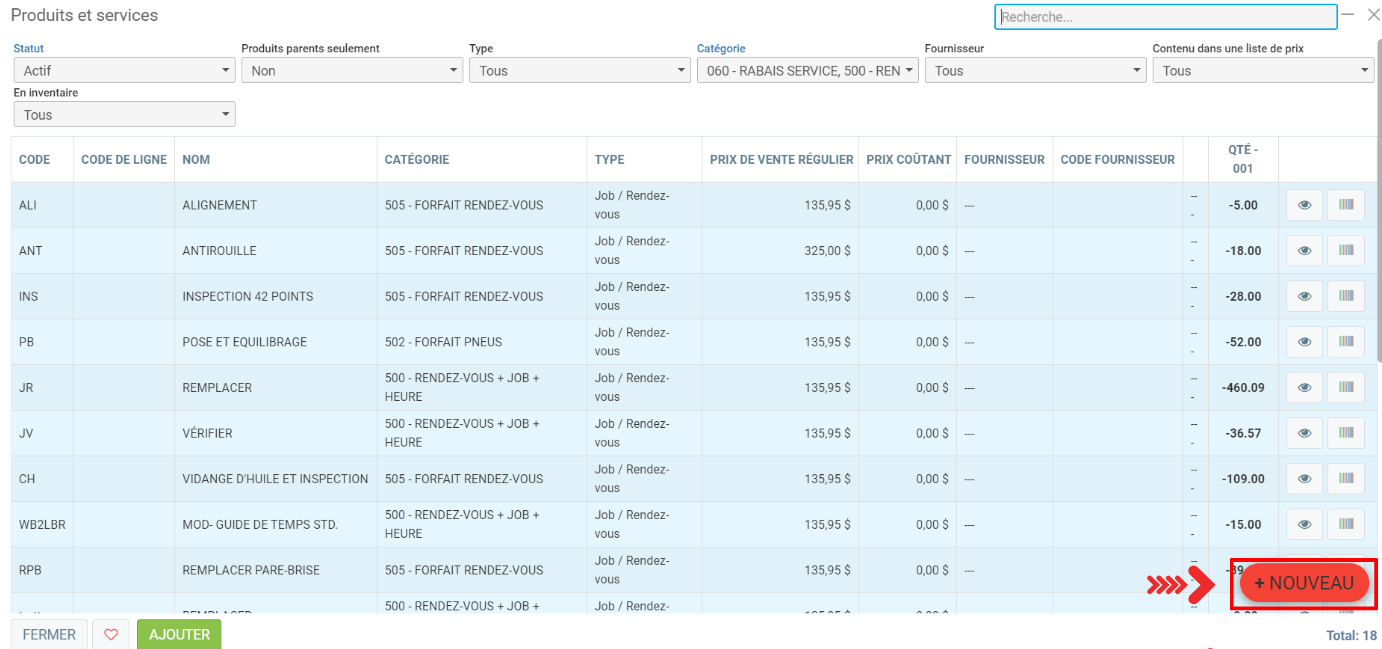Click the eye icon for VIDANGE D'HUILE row
The height and width of the screenshot is (649, 1382).
pos(1303,479)
